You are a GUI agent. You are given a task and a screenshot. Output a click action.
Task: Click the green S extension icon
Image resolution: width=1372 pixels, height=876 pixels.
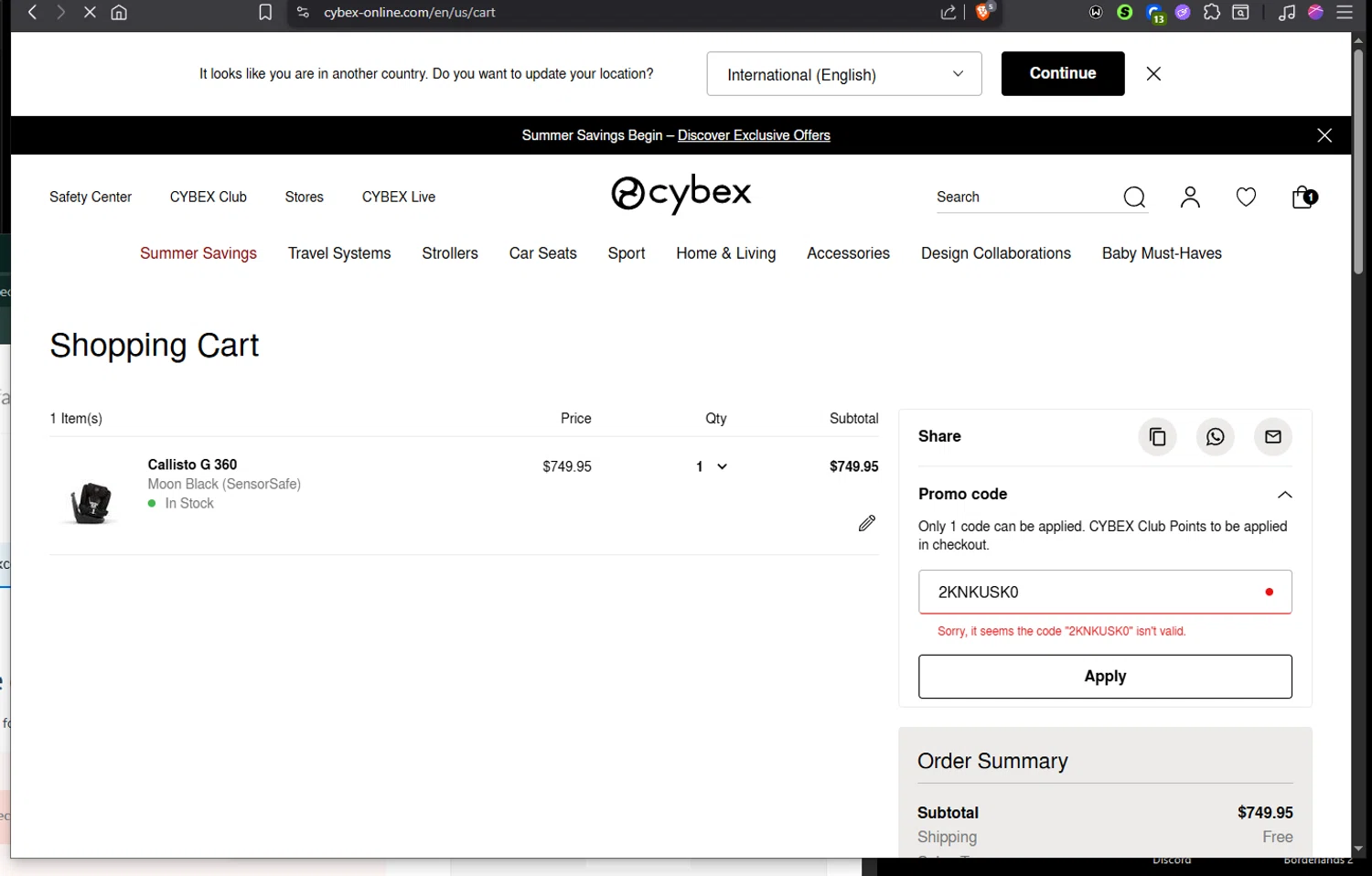pyautogui.click(x=1125, y=13)
